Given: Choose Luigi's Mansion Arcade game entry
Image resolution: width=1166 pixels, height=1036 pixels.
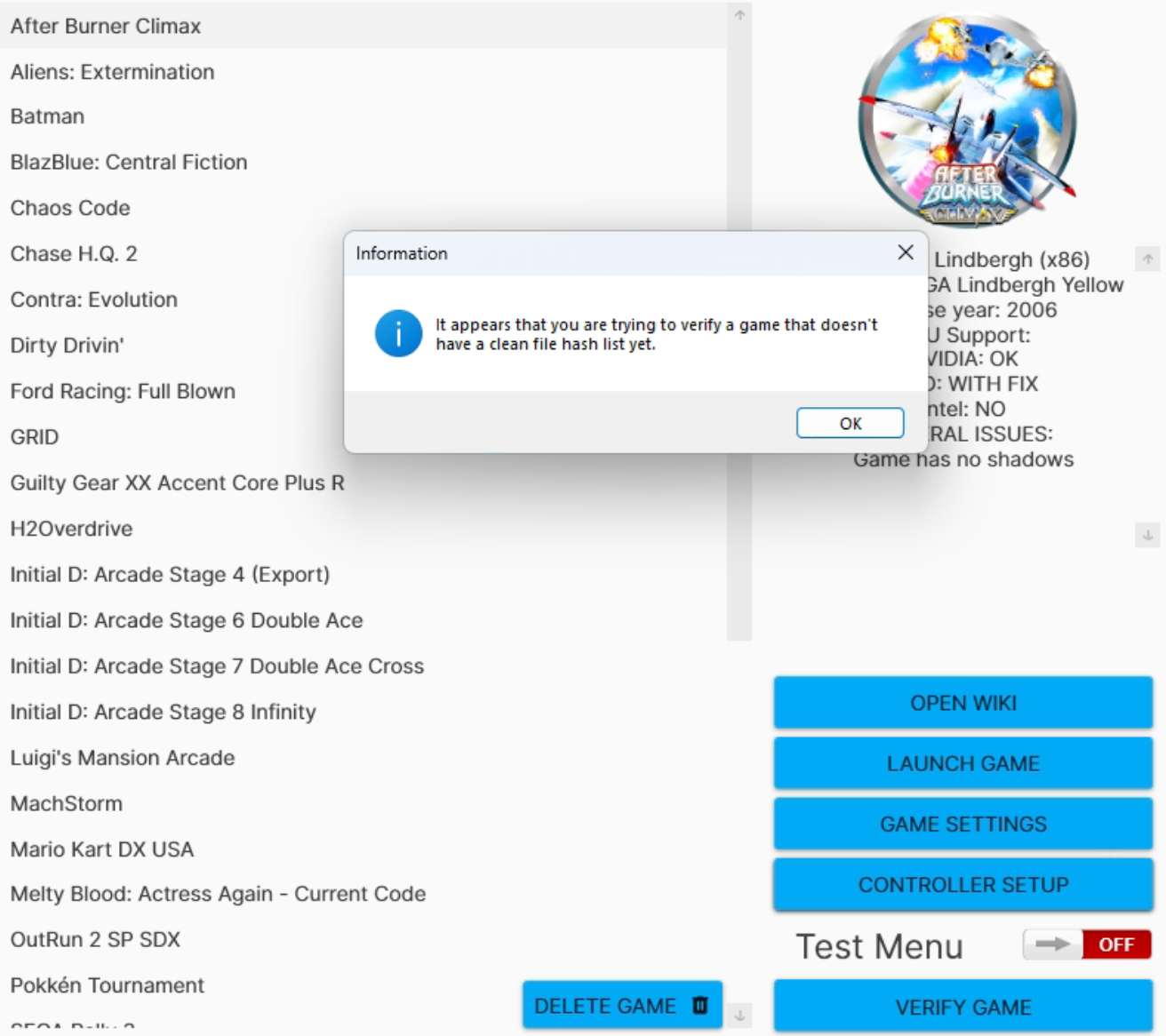Looking at the screenshot, I should (123, 758).
